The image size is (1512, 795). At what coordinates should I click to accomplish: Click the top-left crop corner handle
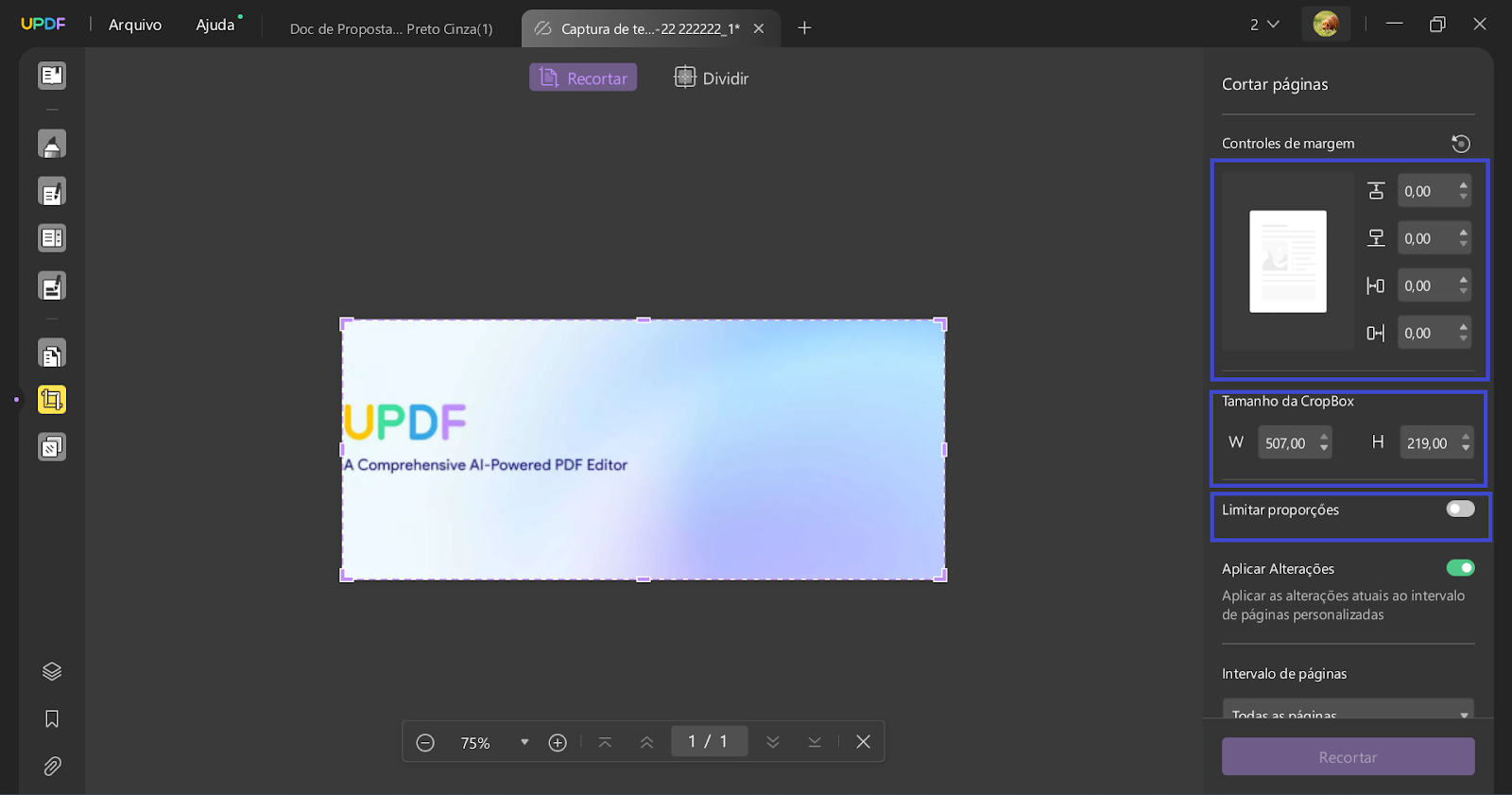tap(346, 324)
